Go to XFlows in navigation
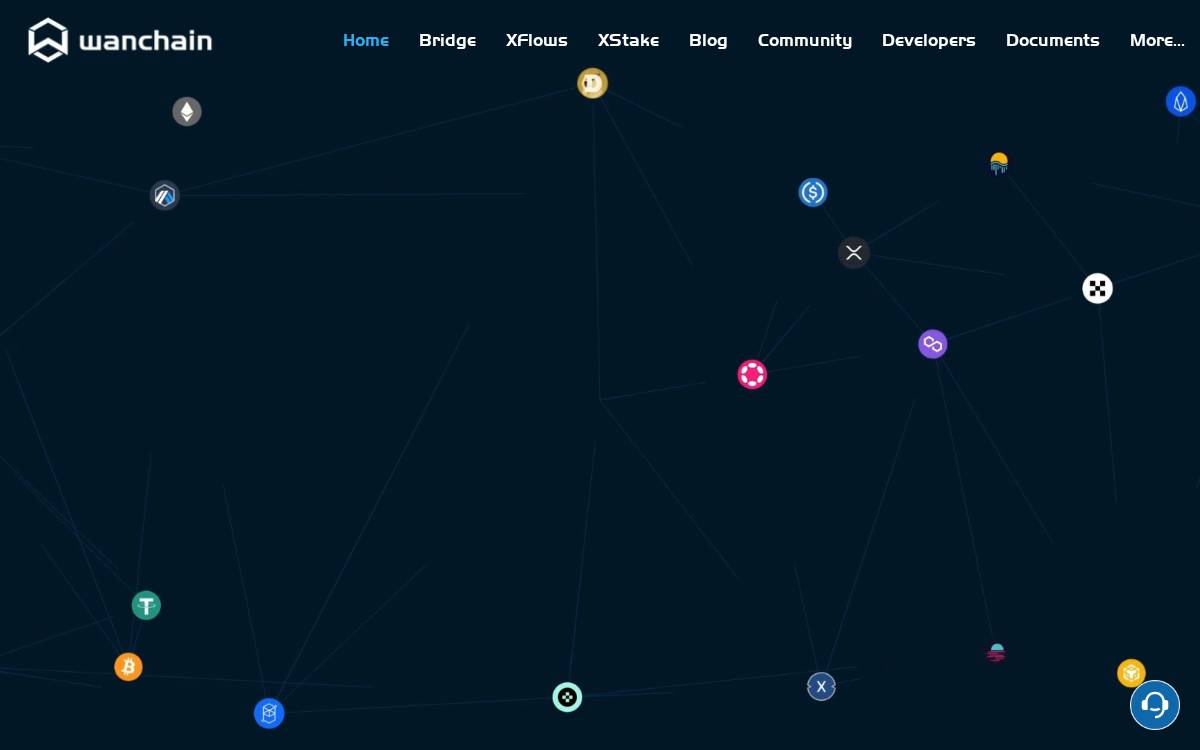Viewport: 1200px width, 750px height. (537, 40)
